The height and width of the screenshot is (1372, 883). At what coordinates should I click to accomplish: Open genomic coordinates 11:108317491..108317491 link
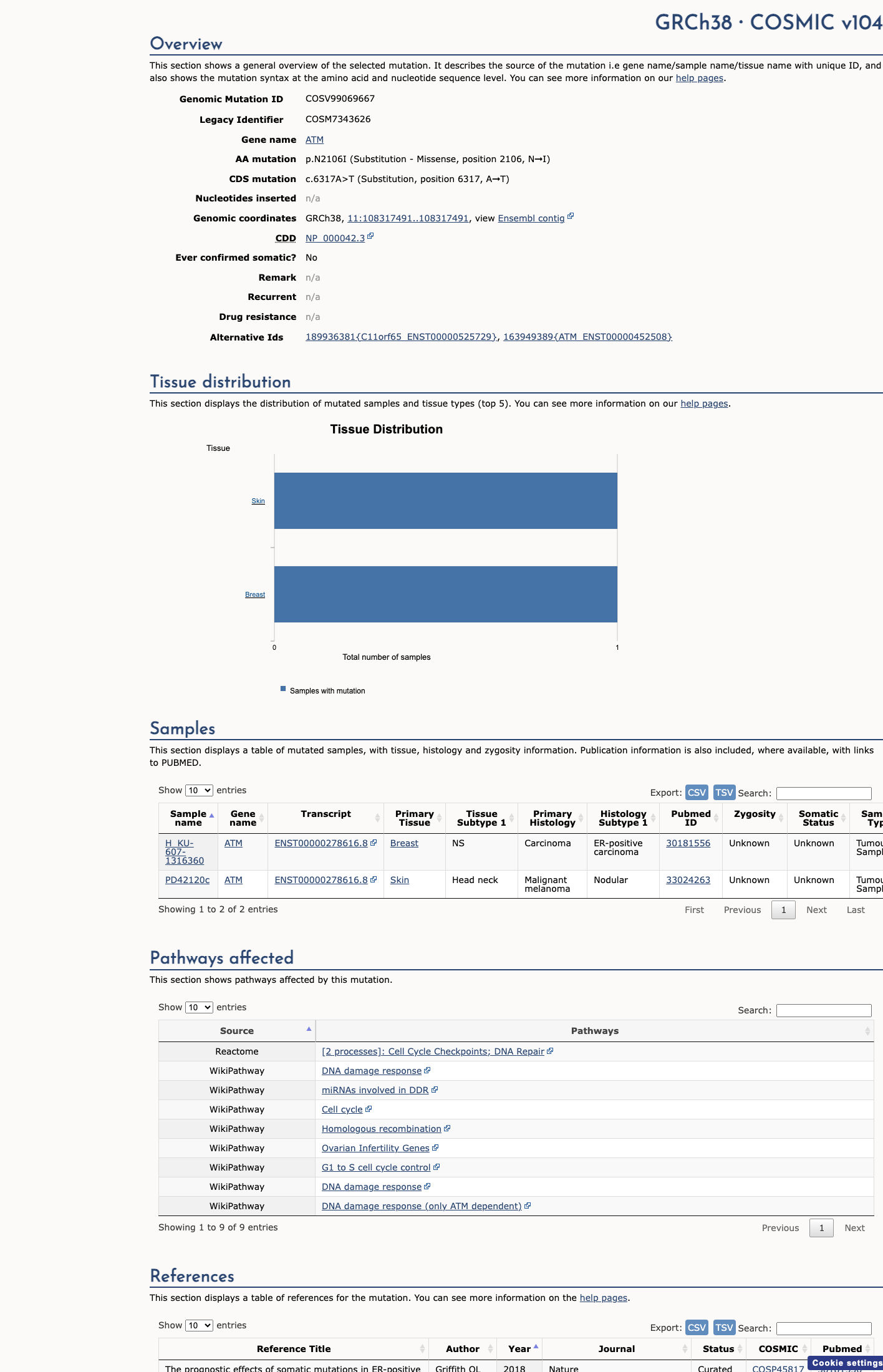click(x=408, y=218)
